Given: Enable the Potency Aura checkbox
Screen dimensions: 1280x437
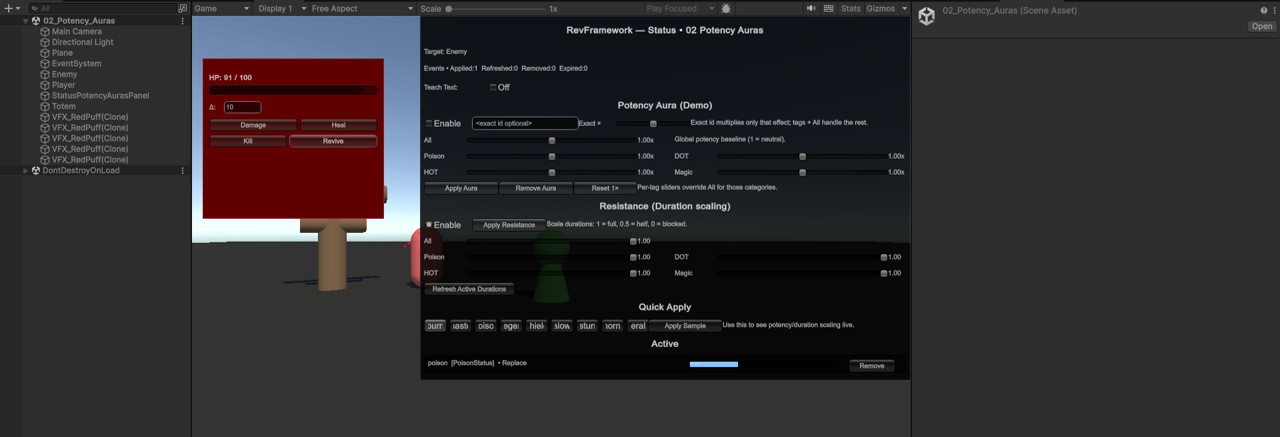Looking at the screenshot, I should click(429, 124).
